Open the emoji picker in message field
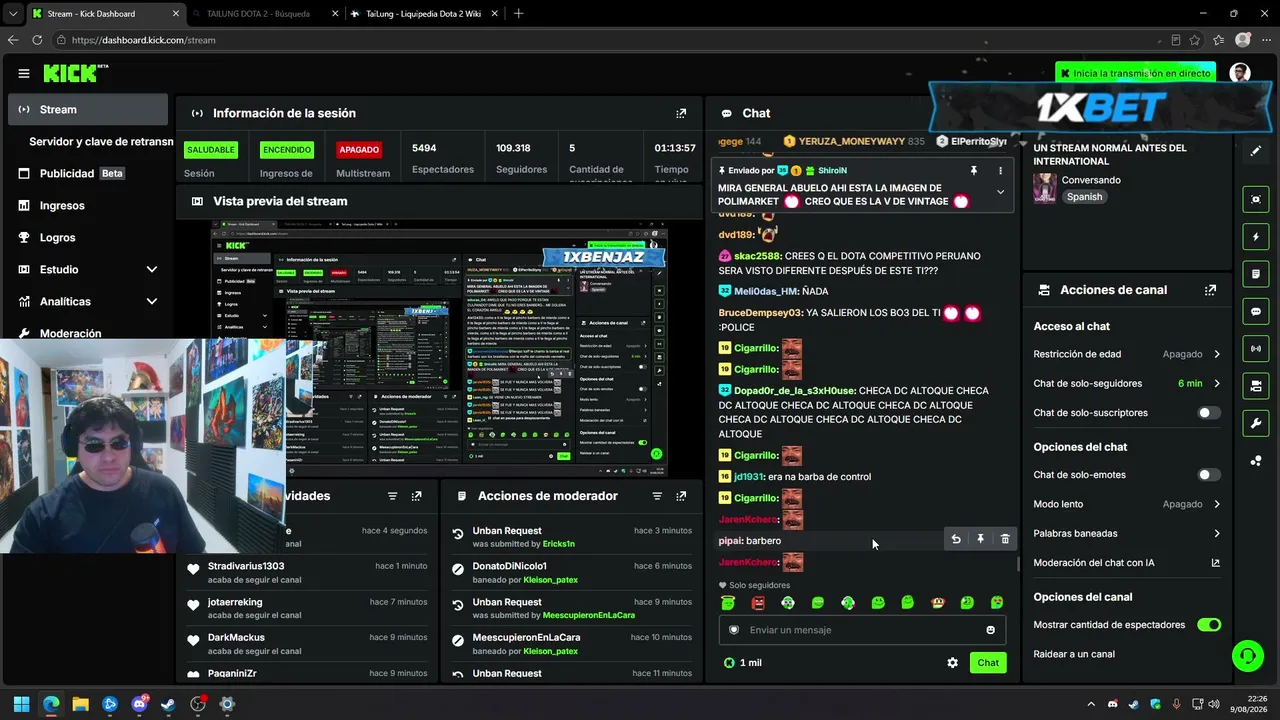 (x=991, y=630)
